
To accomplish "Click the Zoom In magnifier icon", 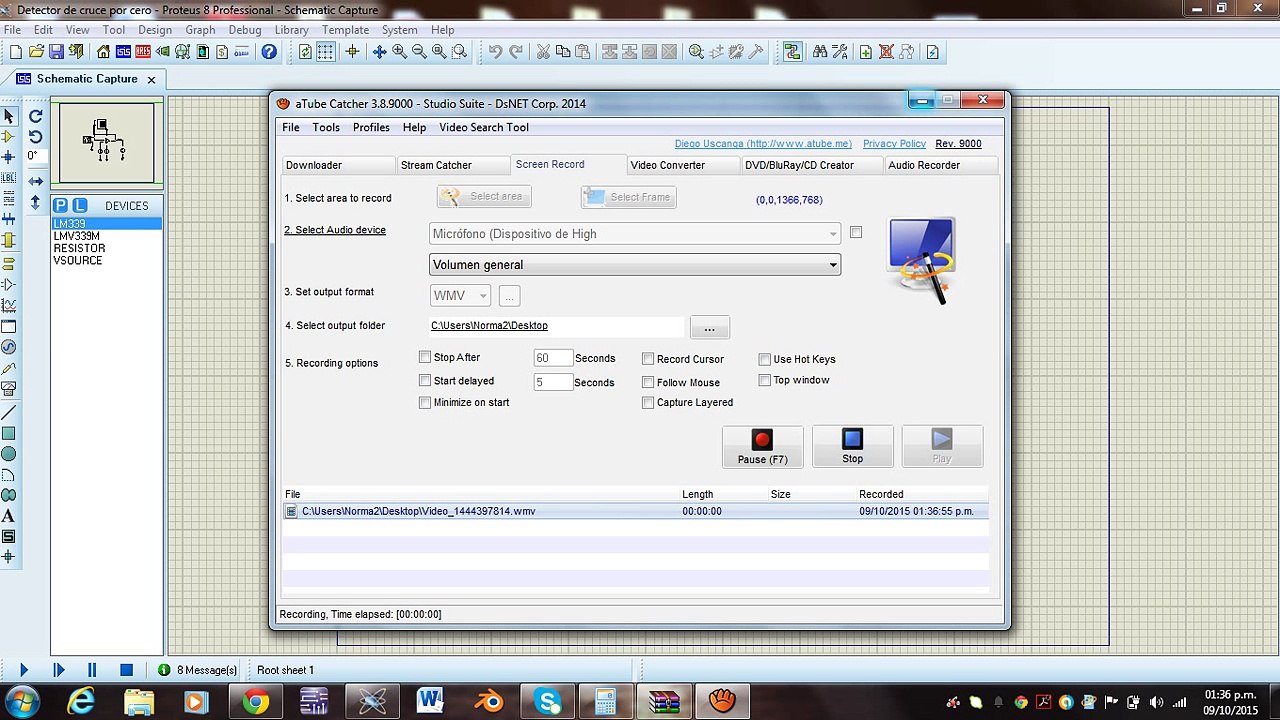I will pyautogui.click(x=399, y=52).
